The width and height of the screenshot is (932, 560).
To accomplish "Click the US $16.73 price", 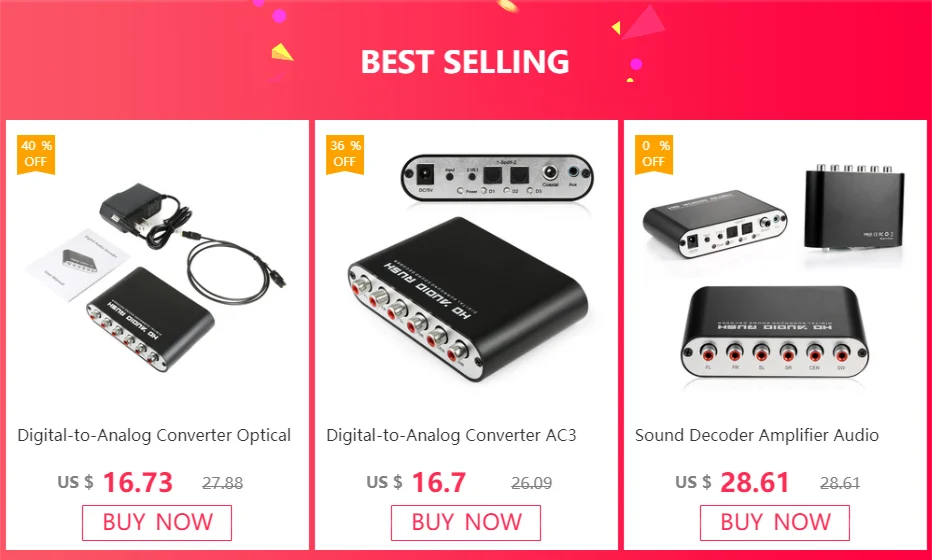I will pyautogui.click(x=115, y=482).
